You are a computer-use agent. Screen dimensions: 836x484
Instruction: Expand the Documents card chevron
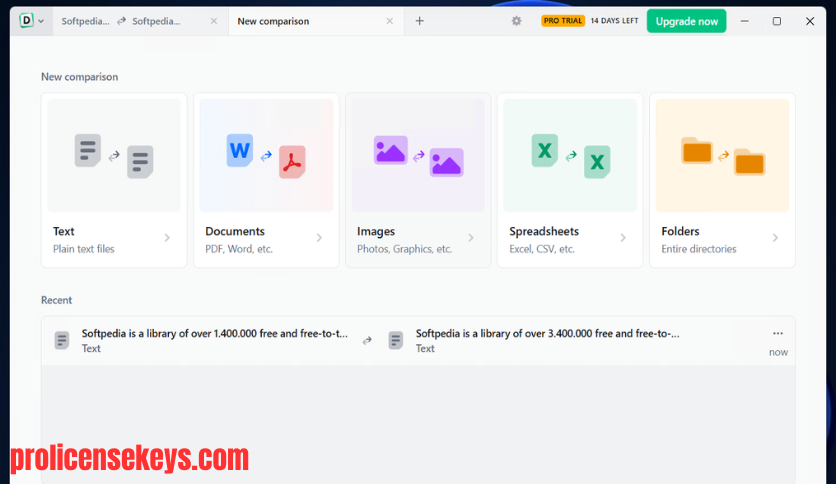[319, 238]
